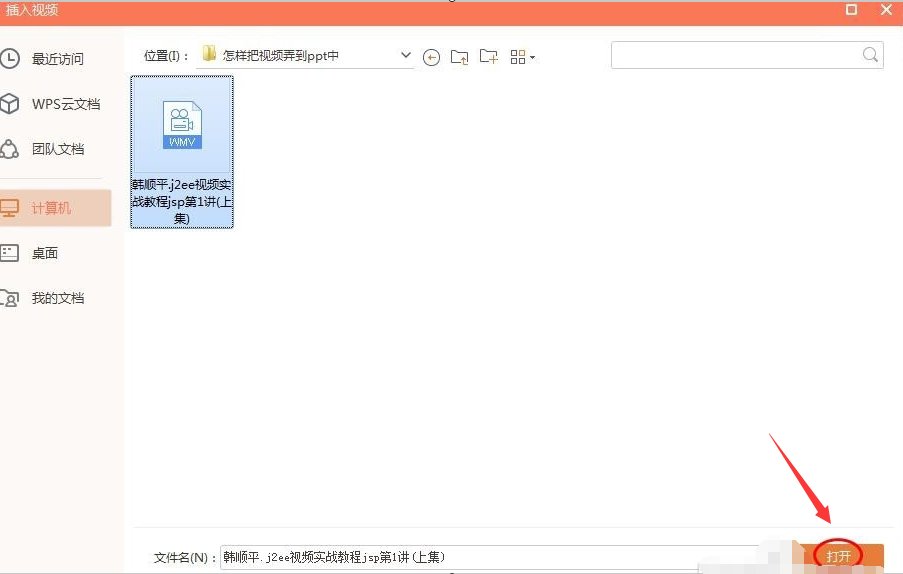Open the view mode grid dropdown

(x=522, y=56)
